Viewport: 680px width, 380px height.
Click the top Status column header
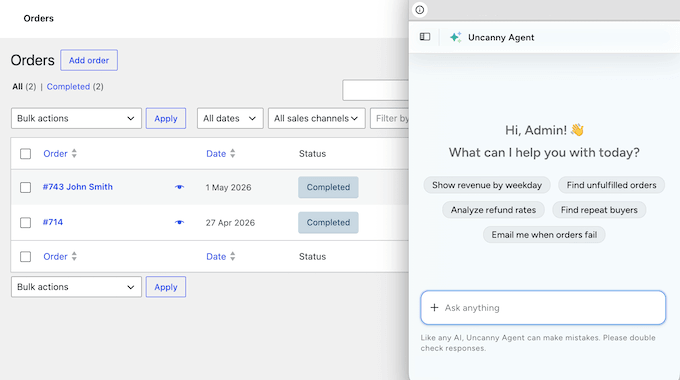[312, 154]
